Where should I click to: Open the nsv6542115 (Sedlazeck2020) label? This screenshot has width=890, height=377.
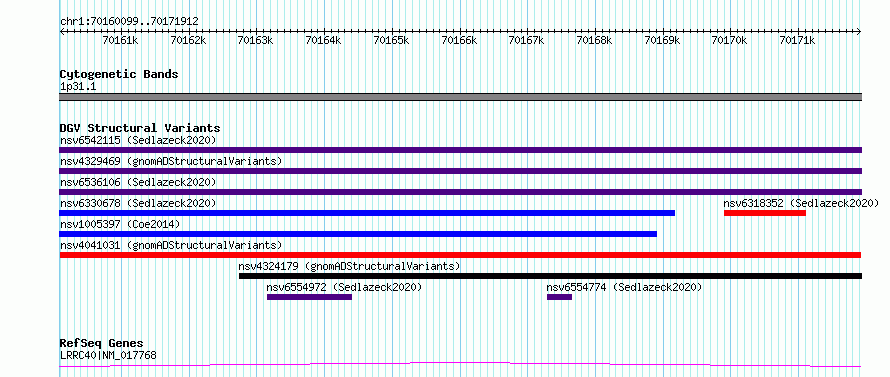click(138, 140)
